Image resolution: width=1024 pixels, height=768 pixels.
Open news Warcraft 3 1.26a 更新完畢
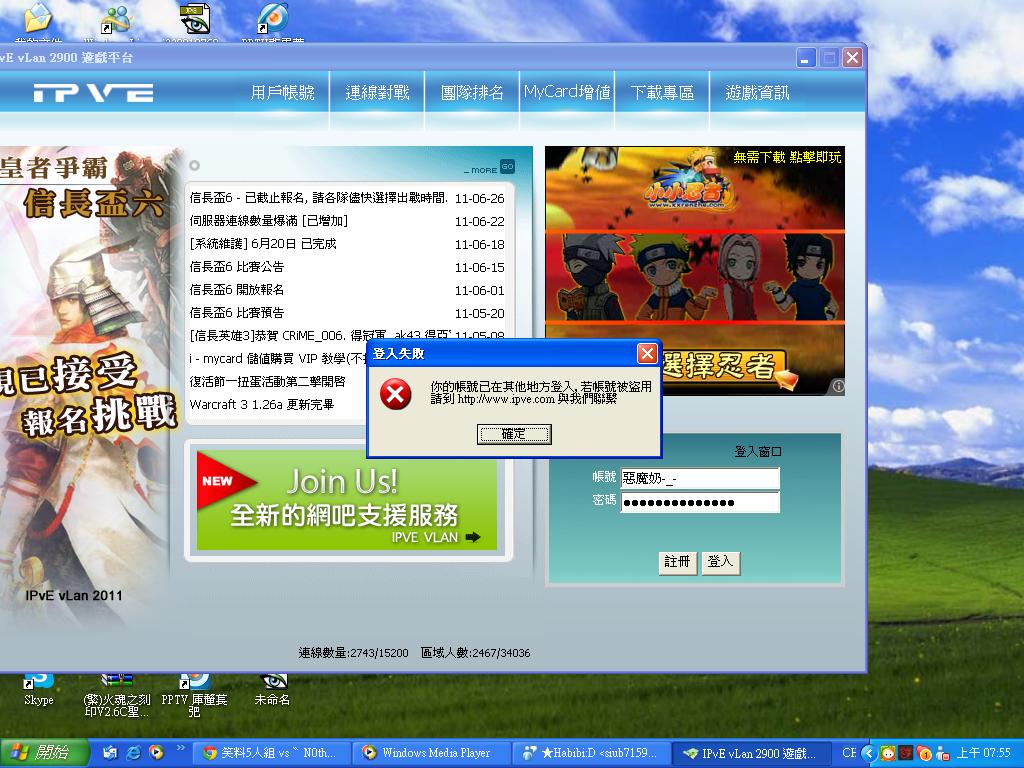point(262,404)
